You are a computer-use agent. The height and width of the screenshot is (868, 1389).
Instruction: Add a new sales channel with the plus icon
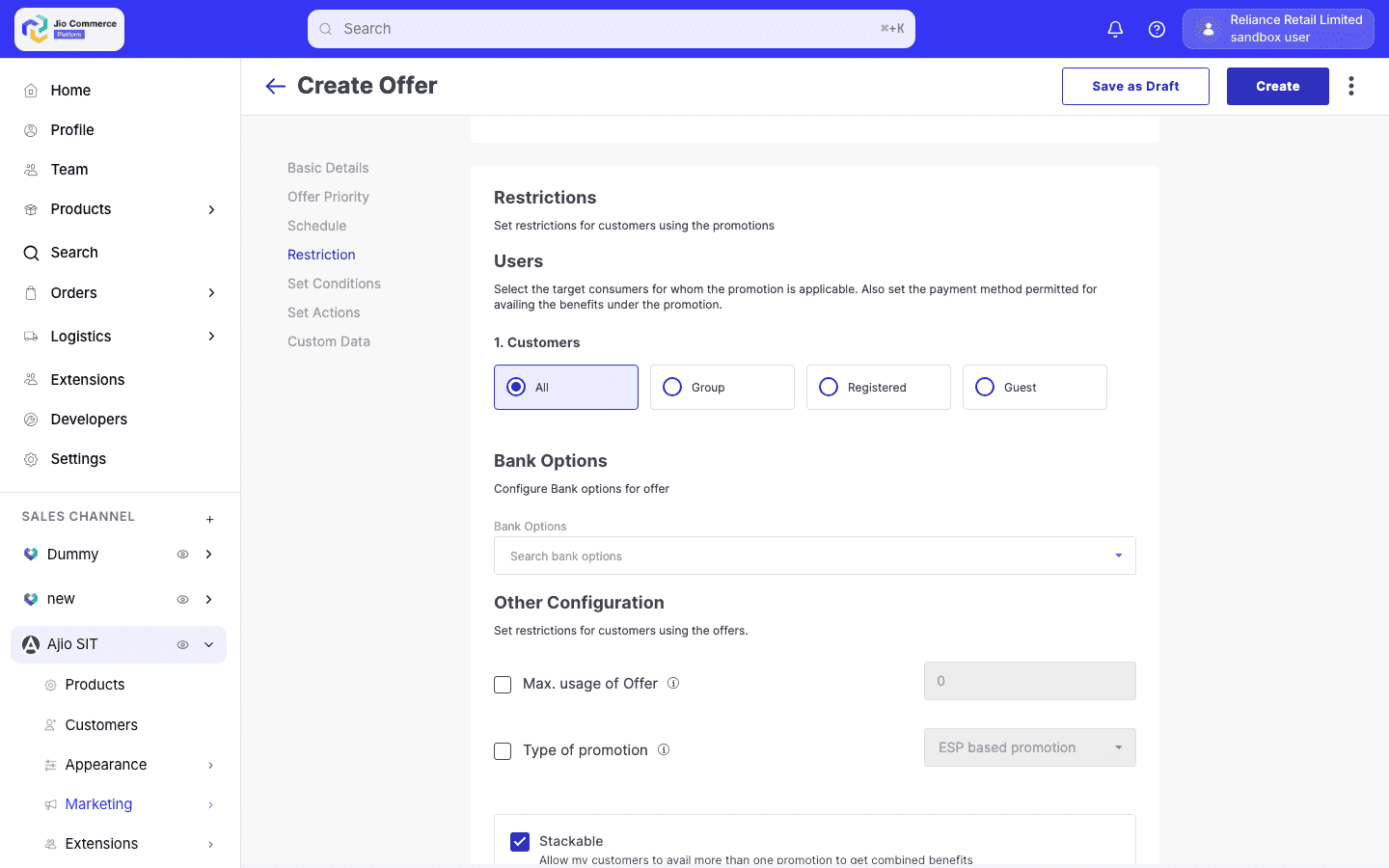pyautogui.click(x=209, y=519)
